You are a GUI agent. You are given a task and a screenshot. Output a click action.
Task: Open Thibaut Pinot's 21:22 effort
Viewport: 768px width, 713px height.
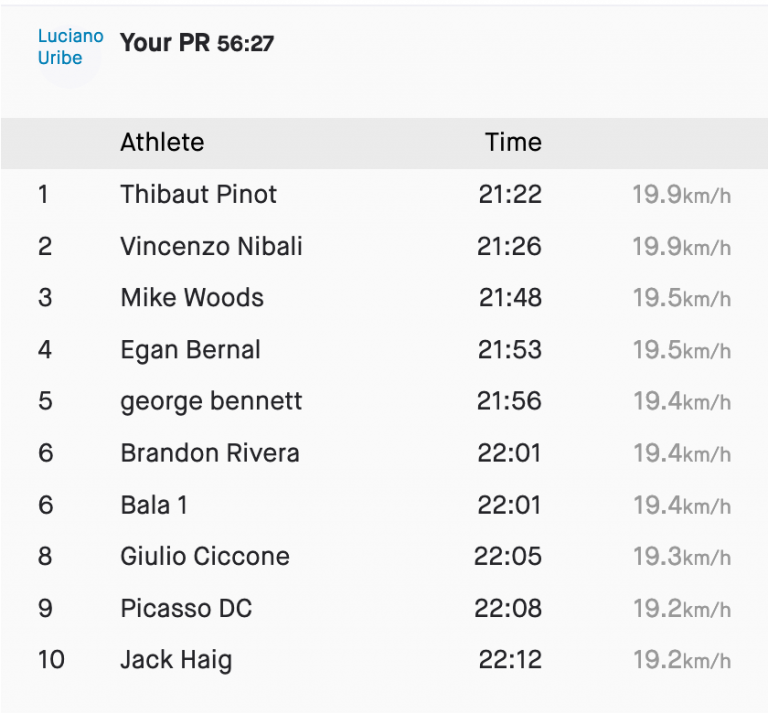pyautogui.click(x=510, y=194)
